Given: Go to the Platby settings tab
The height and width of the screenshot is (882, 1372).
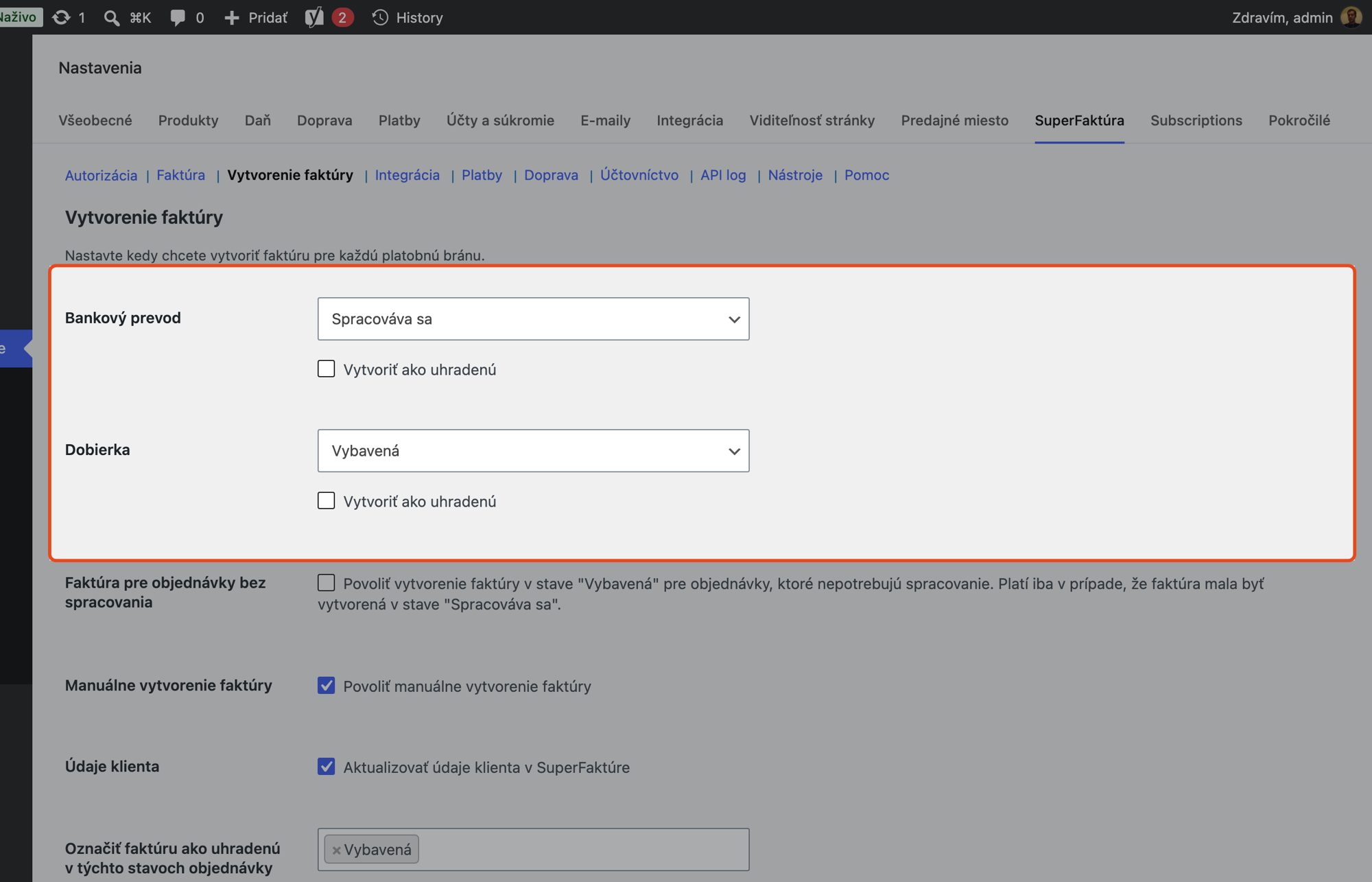Looking at the screenshot, I should (399, 120).
